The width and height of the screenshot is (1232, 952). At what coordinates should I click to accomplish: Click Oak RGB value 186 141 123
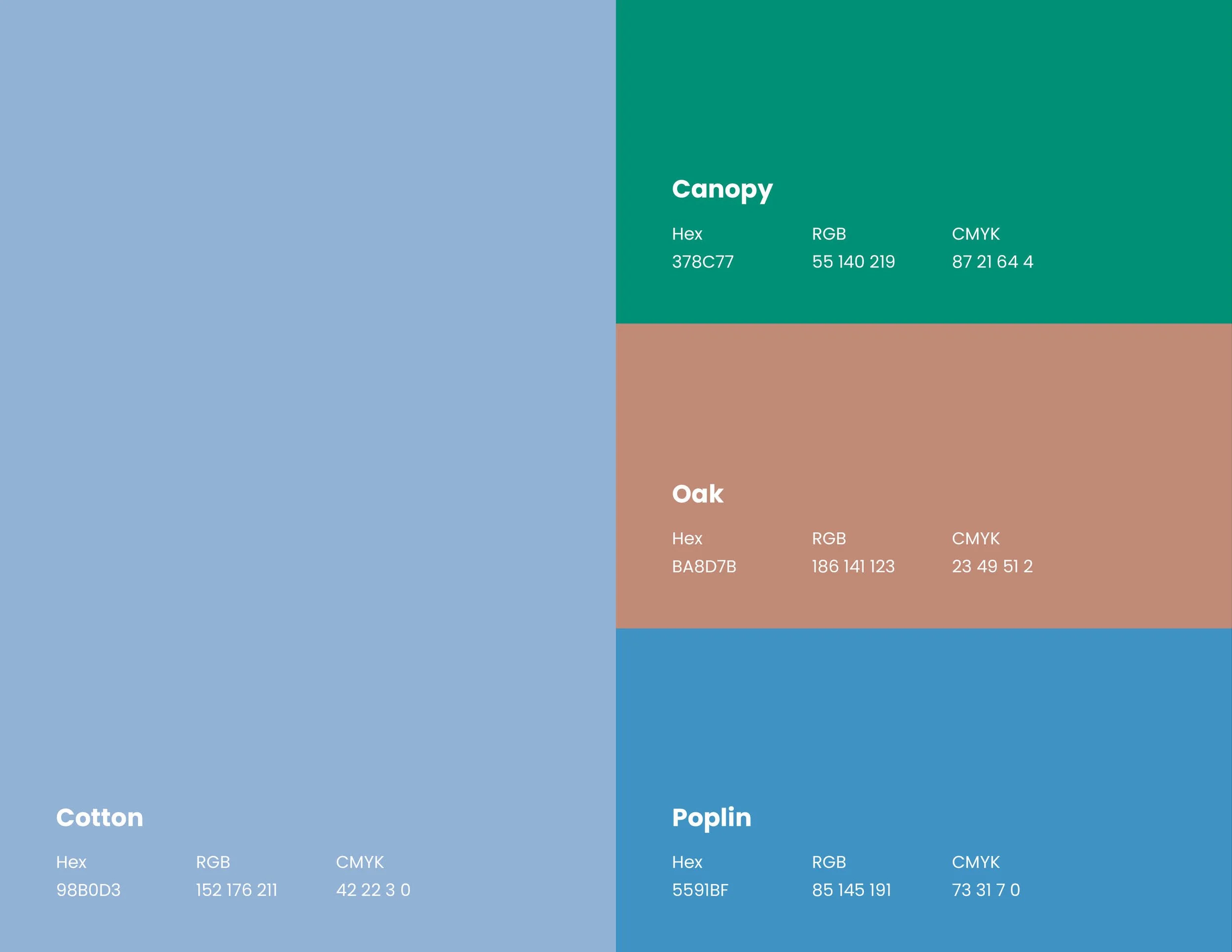coord(853,566)
